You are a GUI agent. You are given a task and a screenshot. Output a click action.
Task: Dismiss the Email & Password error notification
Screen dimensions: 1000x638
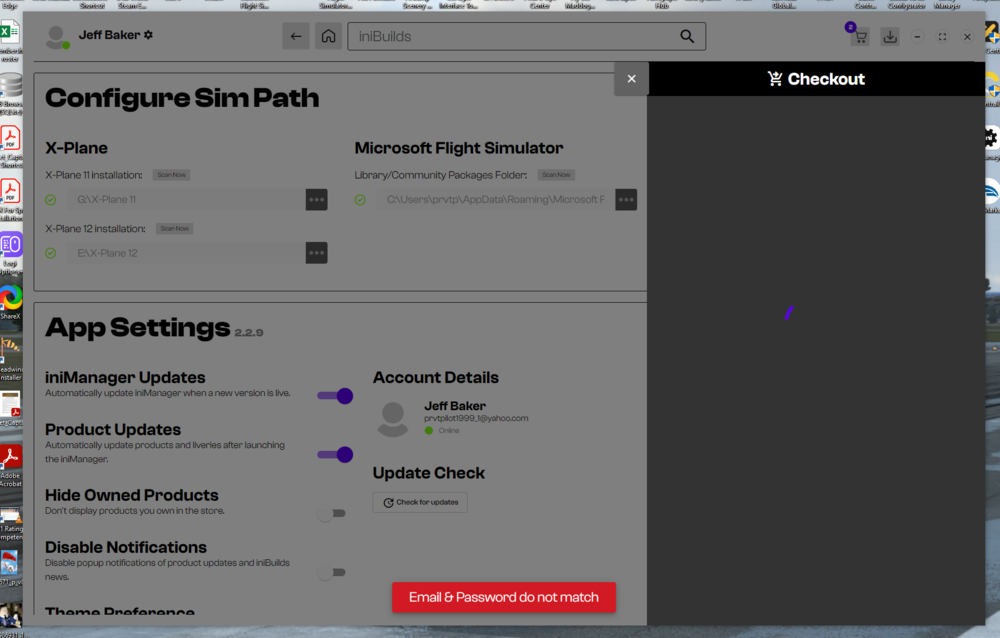(503, 597)
